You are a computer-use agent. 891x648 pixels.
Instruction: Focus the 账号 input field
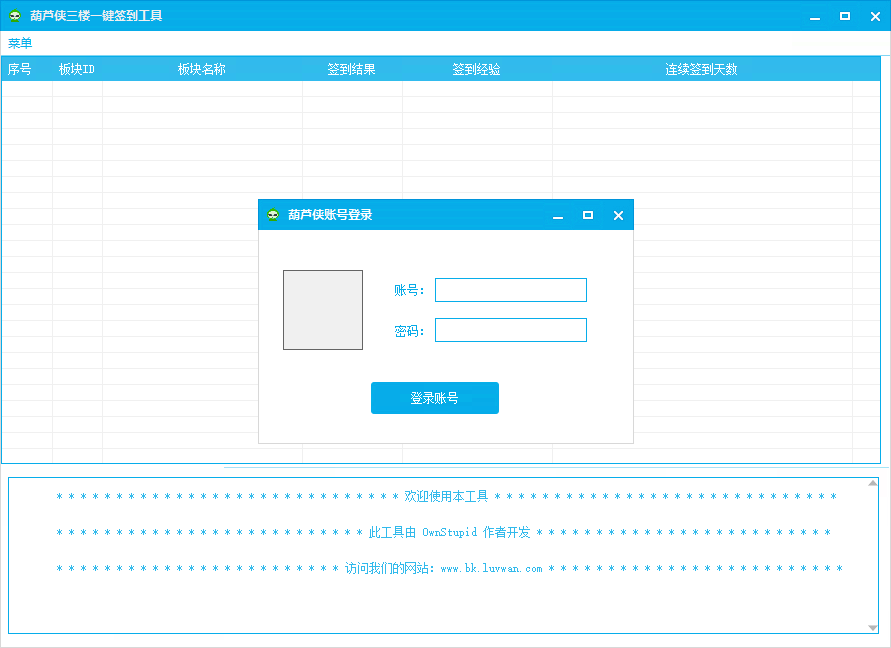click(x=511, y=290)
